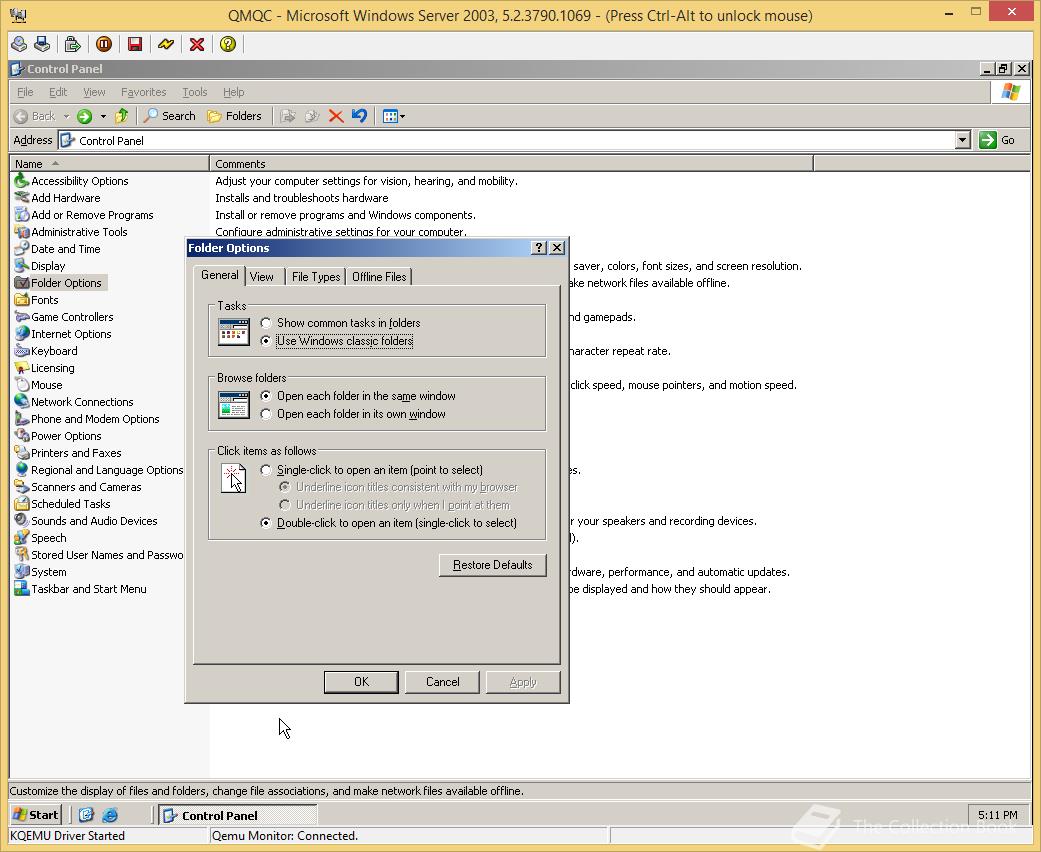Click the red floppy save-state icon
Viewport: 1041px width, 852px height.
135,44
